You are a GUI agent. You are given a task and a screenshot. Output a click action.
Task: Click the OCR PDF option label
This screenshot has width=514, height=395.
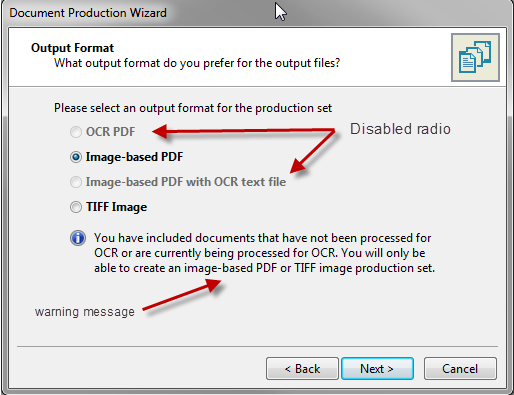[x=111, y=132]
